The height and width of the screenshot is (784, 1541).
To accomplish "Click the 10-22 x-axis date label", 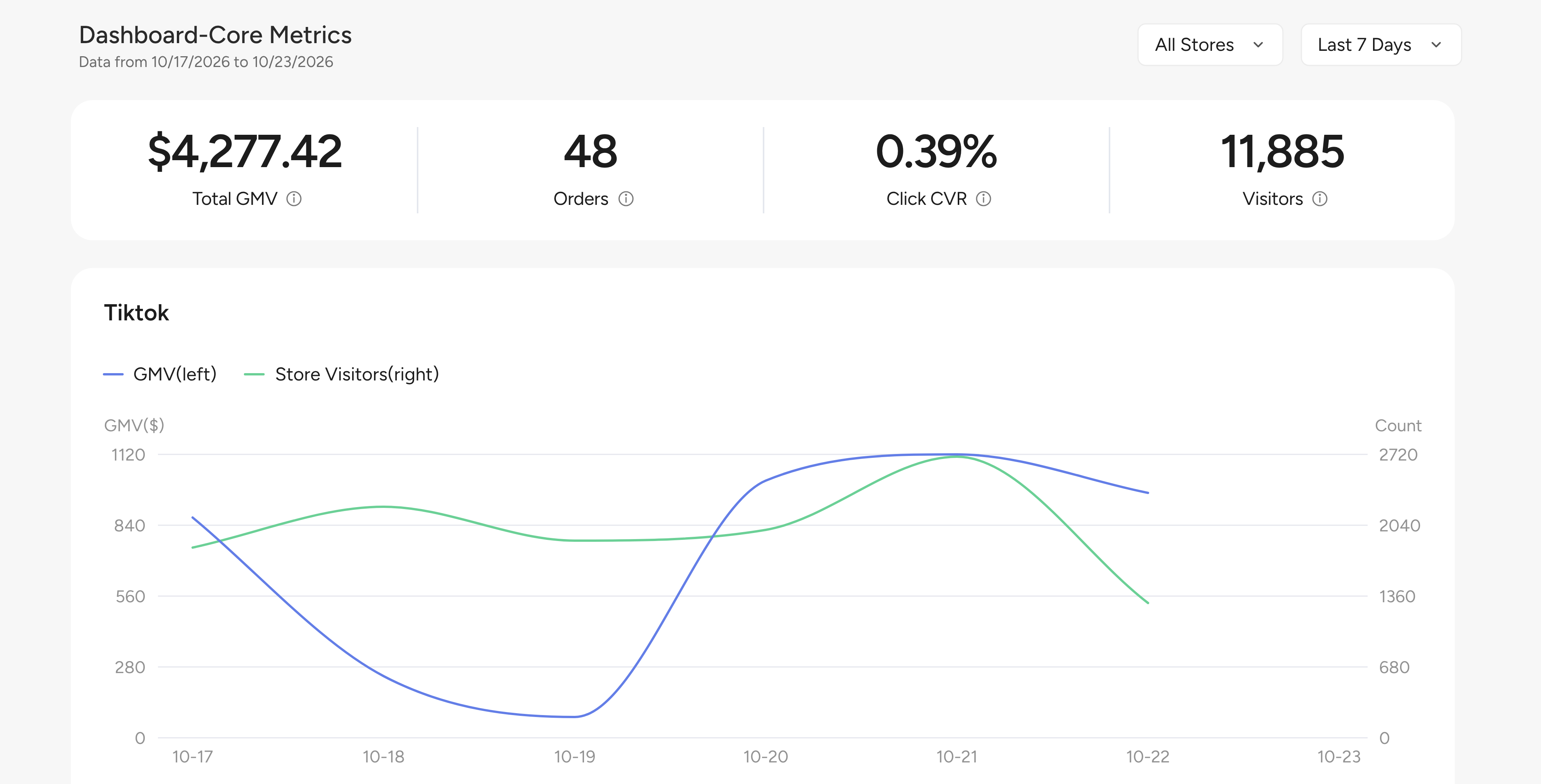I will tap(1148, 757).
